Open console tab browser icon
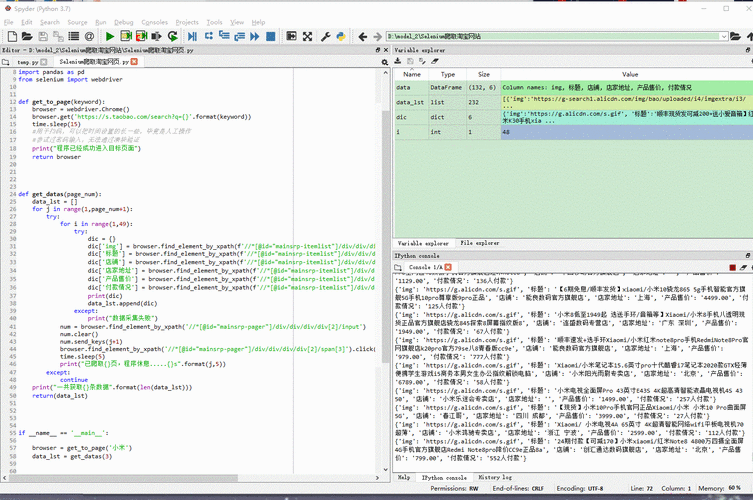 tap(398, 267)
